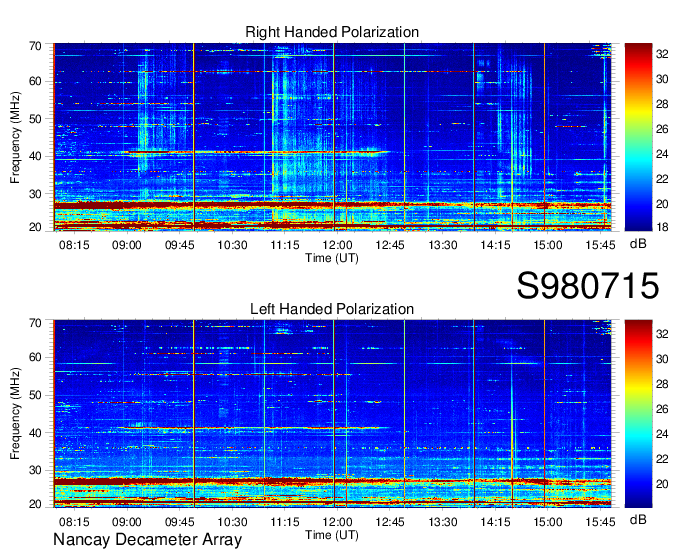This screenshot has width=680, height=552.
Task: Click 09:00 tick on left-handed plot
Action: (x=127, y=522)
